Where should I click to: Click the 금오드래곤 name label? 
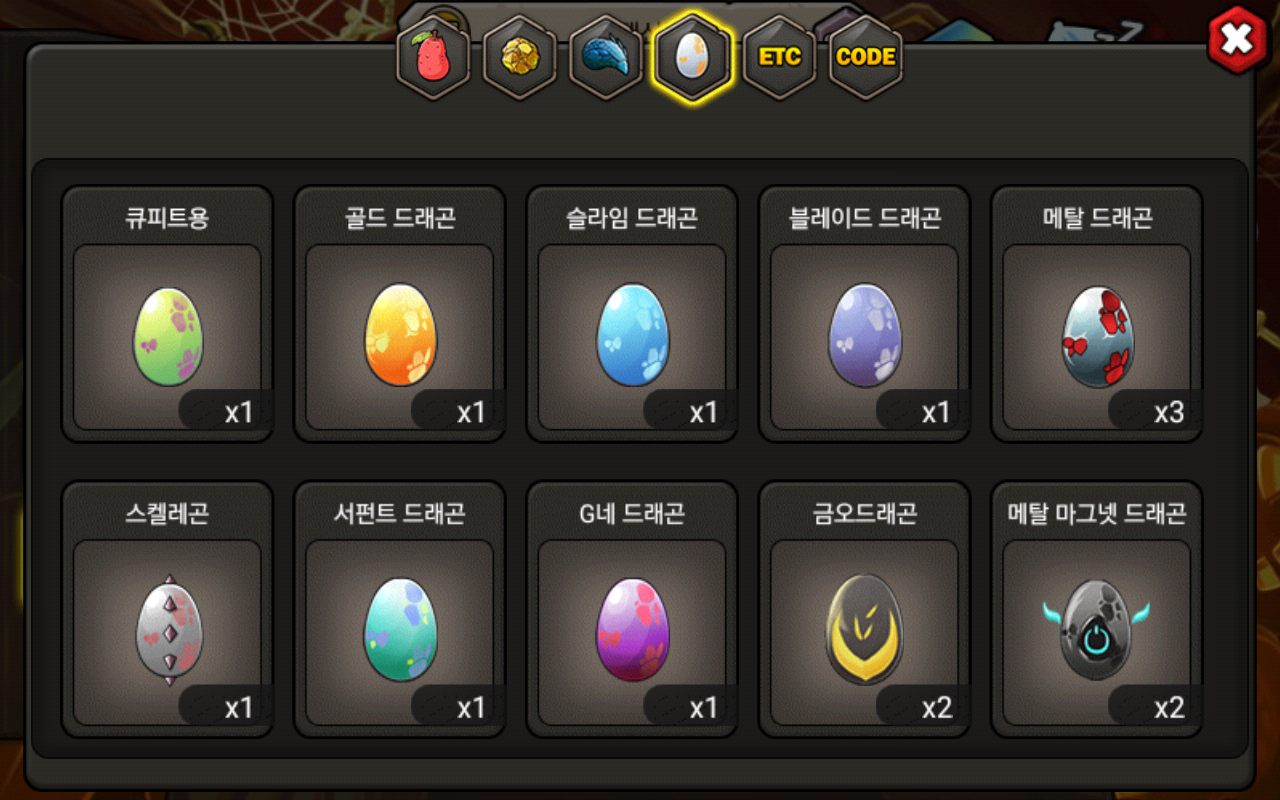point(865,514)
